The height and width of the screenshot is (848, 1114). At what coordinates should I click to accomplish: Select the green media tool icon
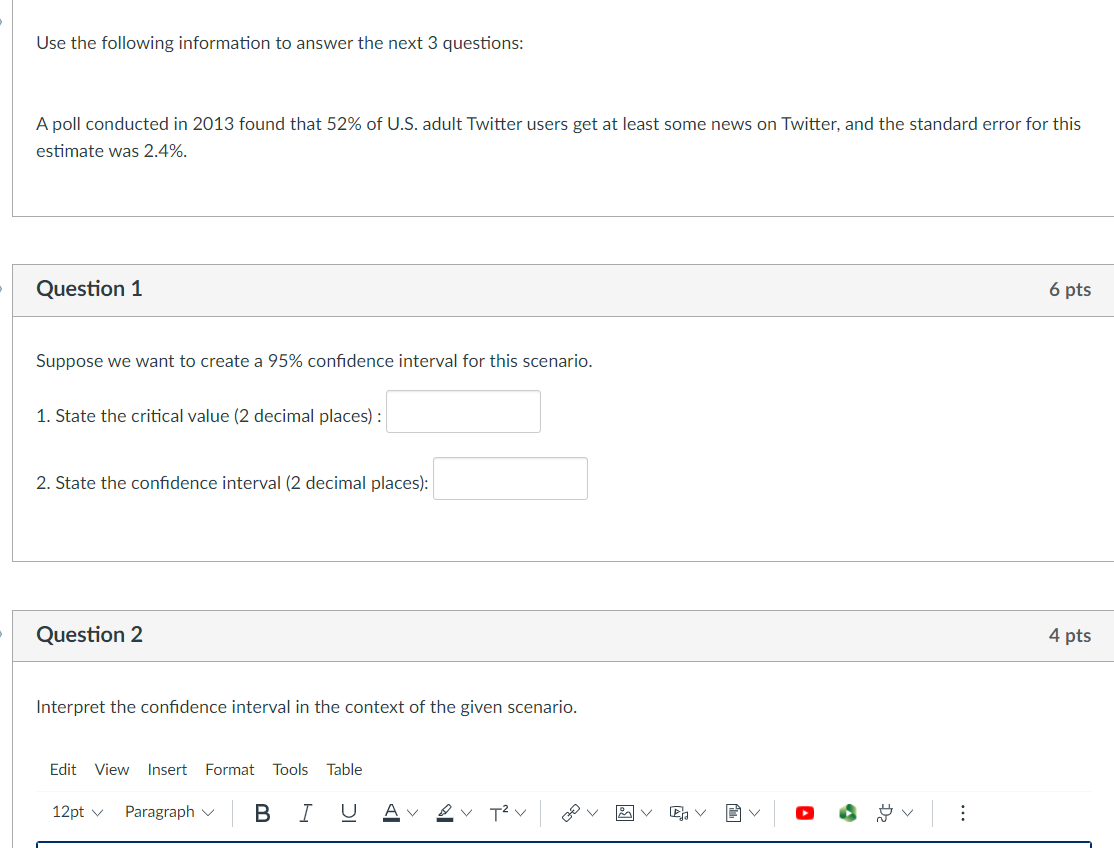847,812
